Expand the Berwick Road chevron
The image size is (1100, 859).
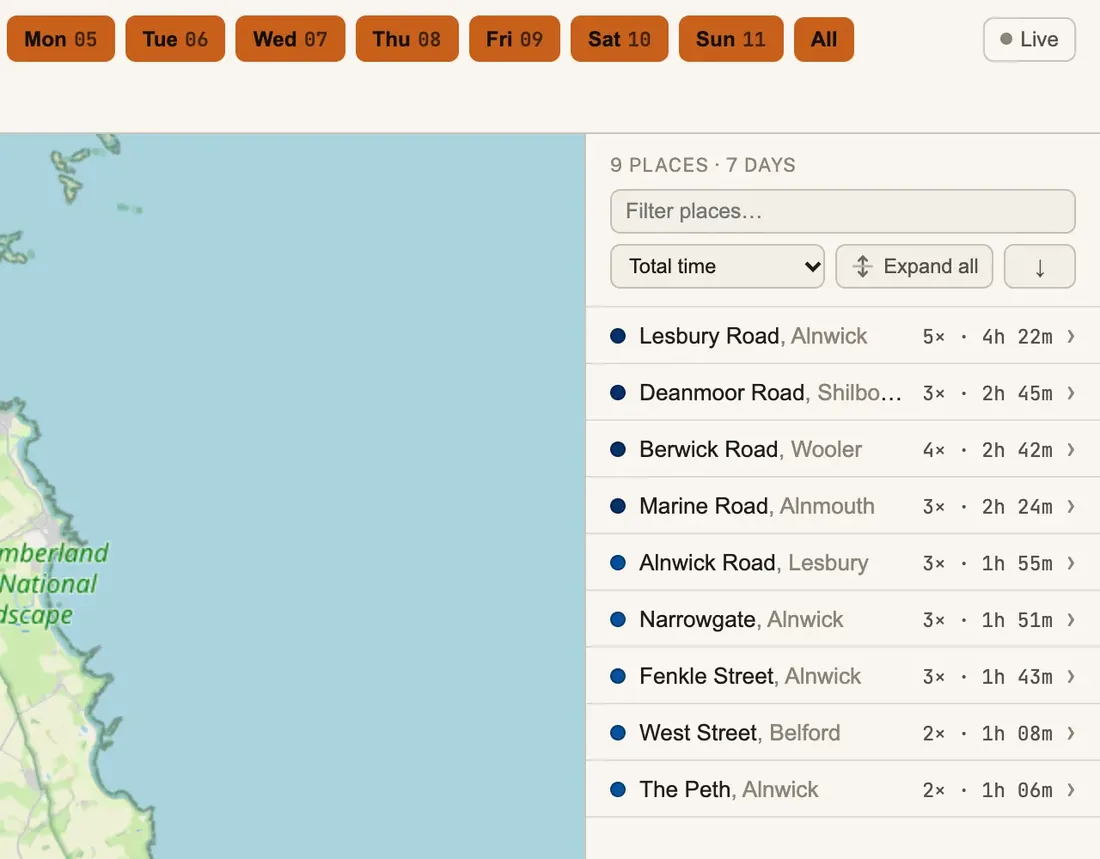coord(1071,450)
